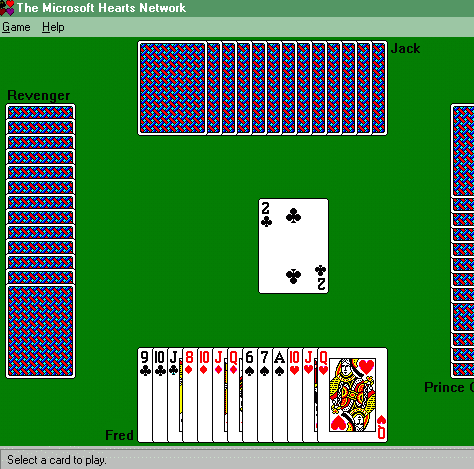Play the 10 of diamonds
This screenshot has width=474, height=469.
205,395
